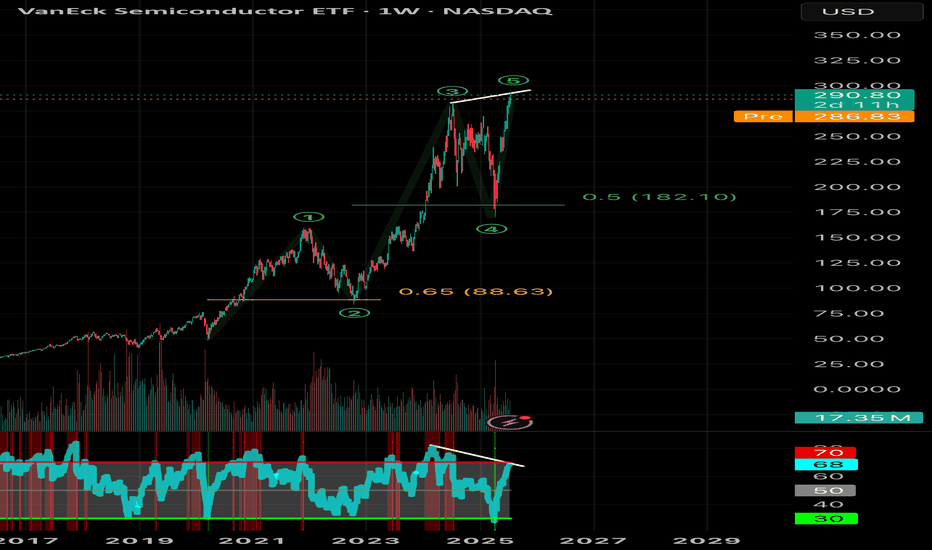Select the circled wave 4 label
This screenshot has height=550, width=932.
pos(492,229)
